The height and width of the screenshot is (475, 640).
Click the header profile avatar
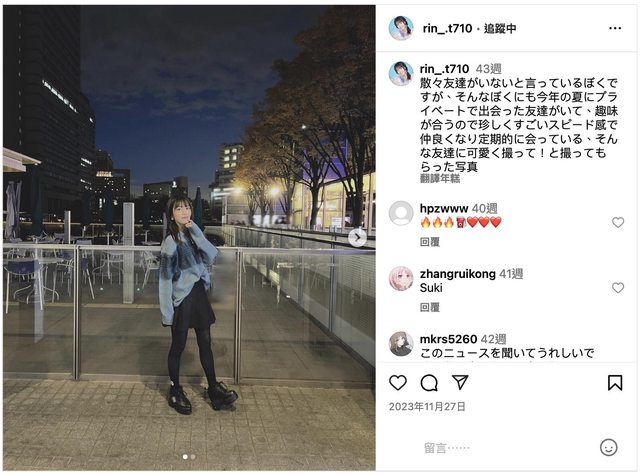(x=401, y=28)
